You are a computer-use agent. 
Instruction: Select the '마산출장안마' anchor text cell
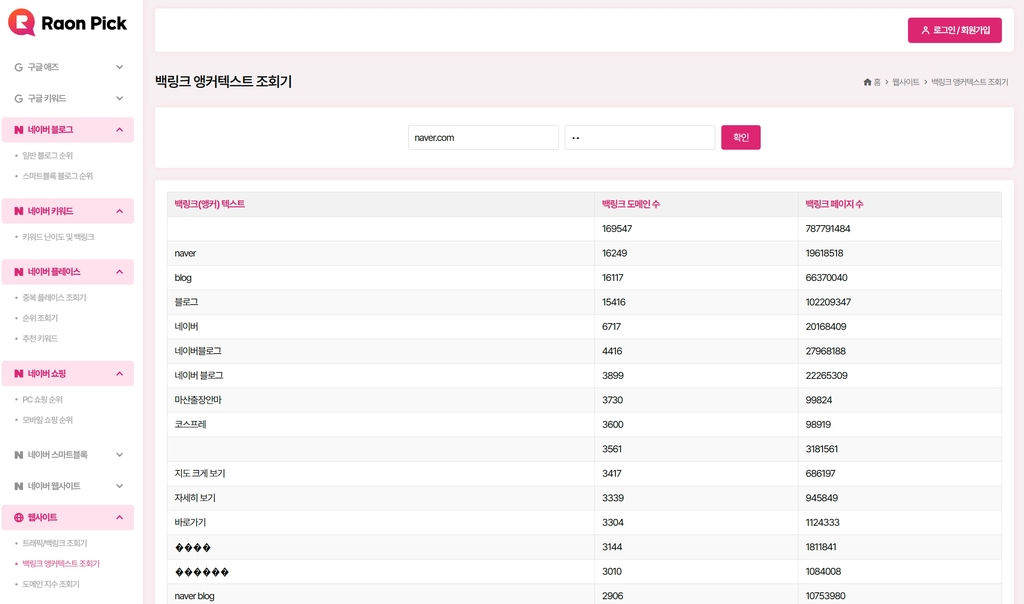coord(381,400)
